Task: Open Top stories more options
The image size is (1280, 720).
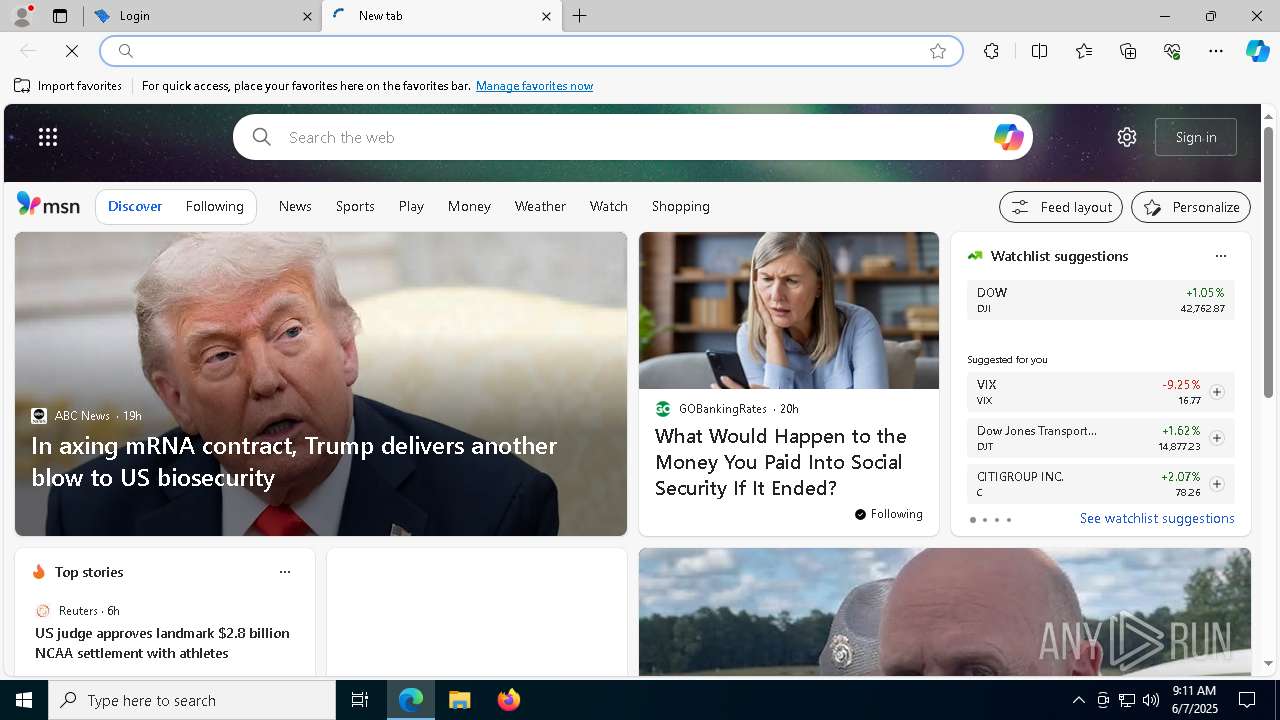Action: point(285,572)
